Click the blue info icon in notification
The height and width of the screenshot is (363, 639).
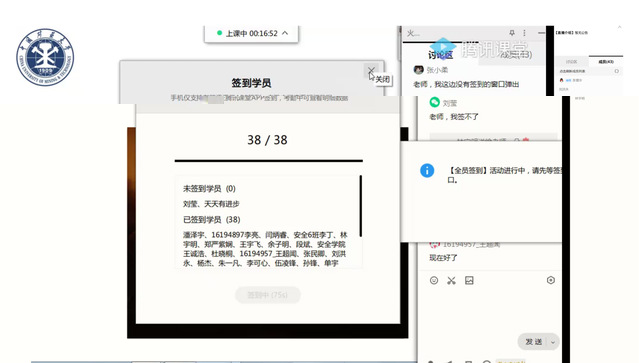coord(427,170)
